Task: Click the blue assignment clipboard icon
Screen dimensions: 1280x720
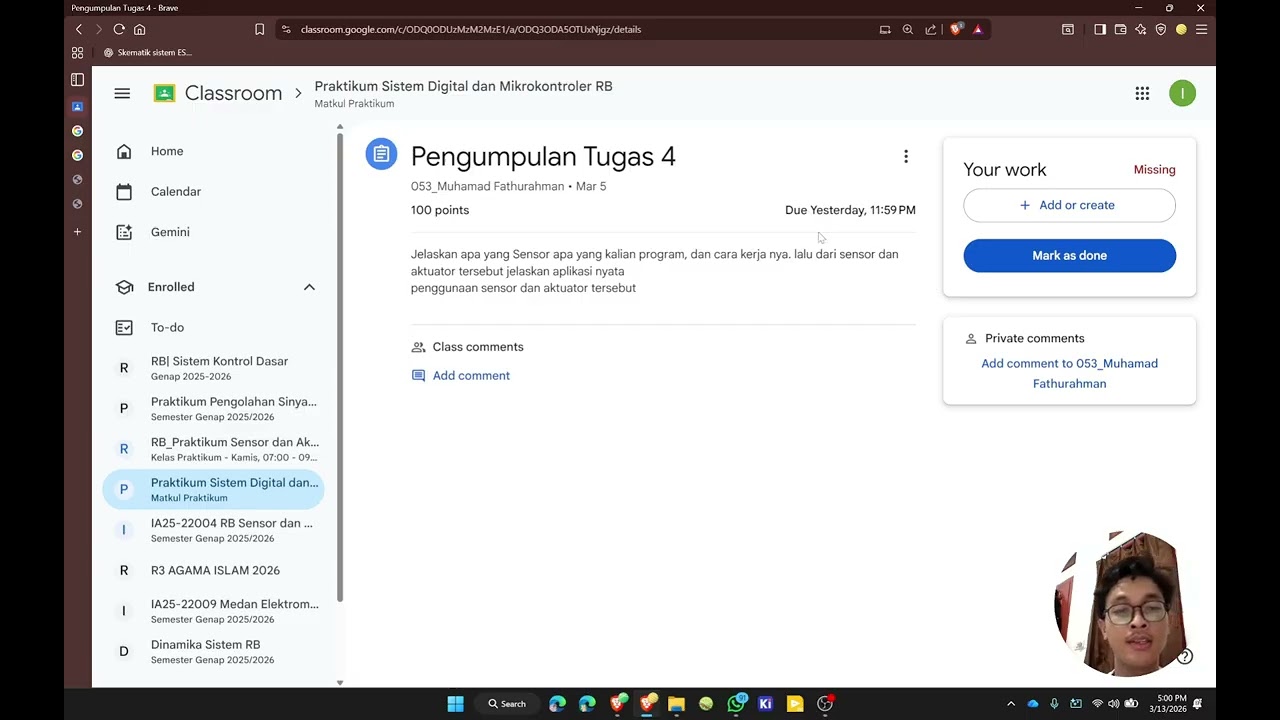Action: tap(381, 154)
